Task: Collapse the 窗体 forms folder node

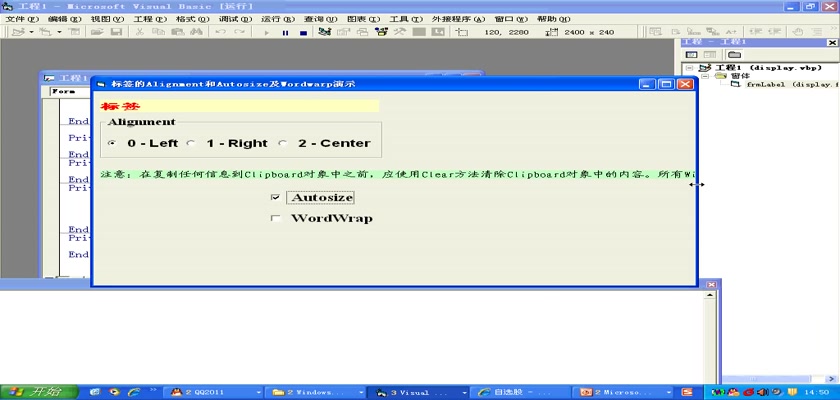Action: [x=703, y=77]
